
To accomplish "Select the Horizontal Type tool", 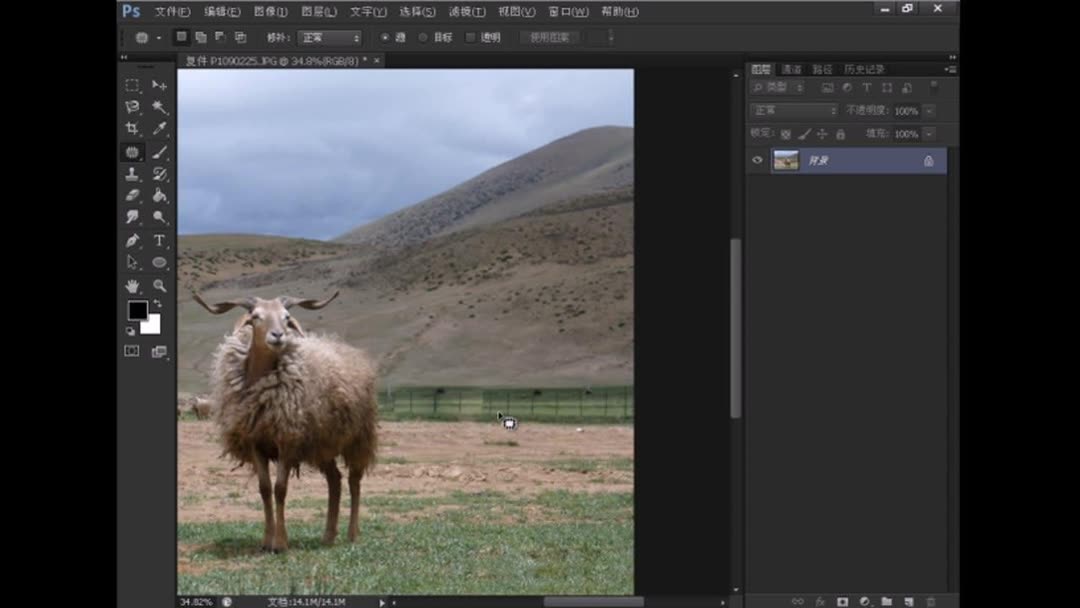I will [158, 240].
